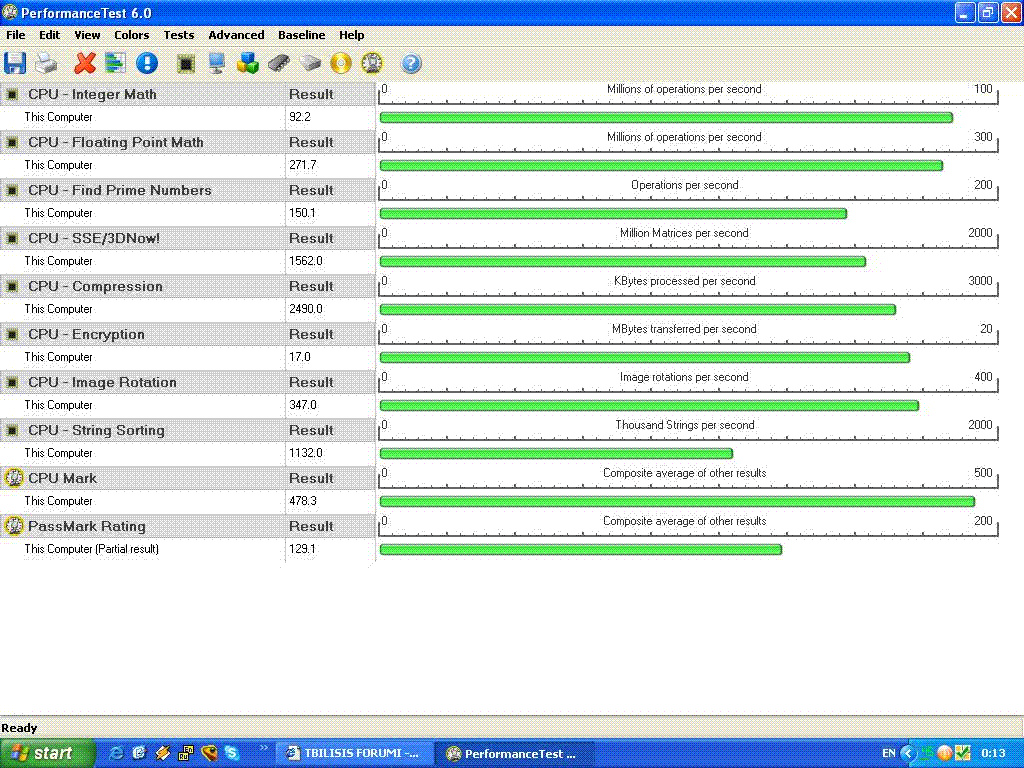This screenshot has height=768, width=1024.
Task: Click the PerformanceTest taskbar button
Action: (515, 753)
